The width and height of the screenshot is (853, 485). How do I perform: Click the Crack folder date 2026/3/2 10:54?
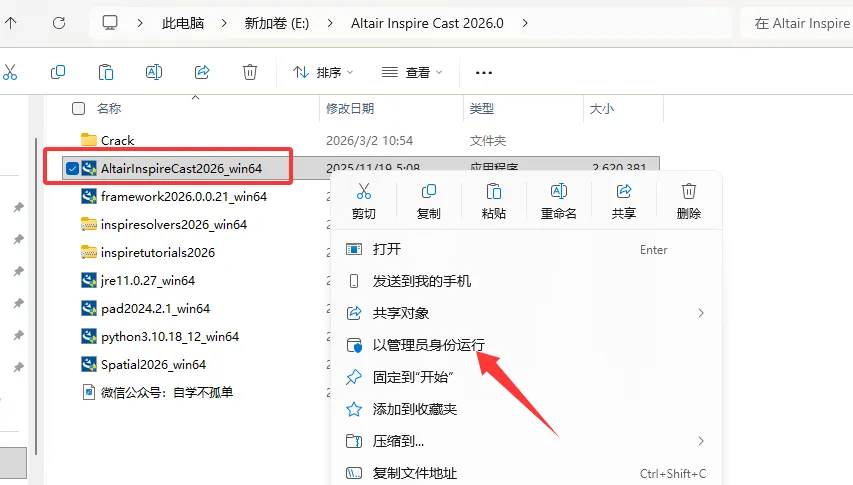point(369,140)
